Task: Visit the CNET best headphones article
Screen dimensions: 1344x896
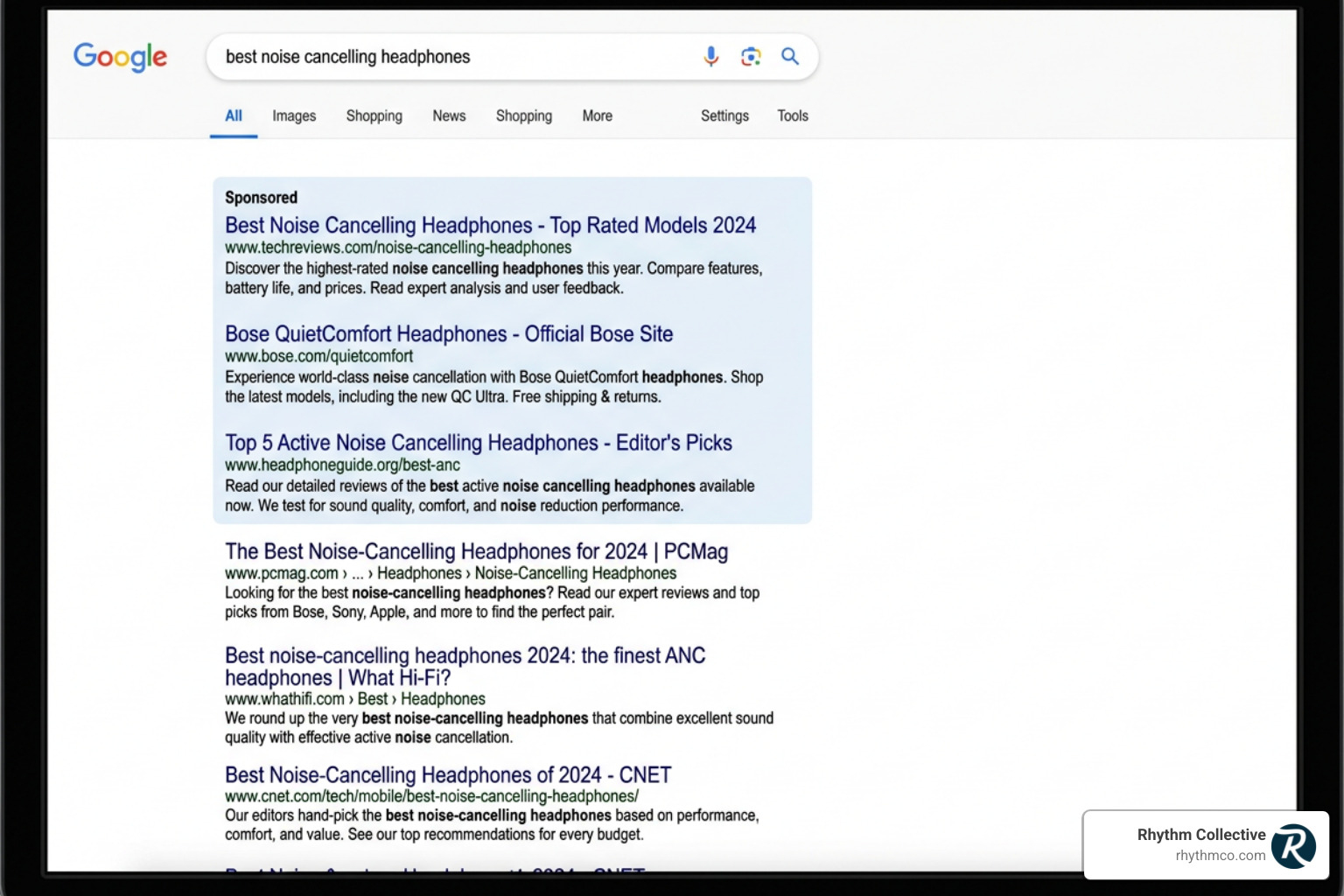Action: (x=447, y=774)
